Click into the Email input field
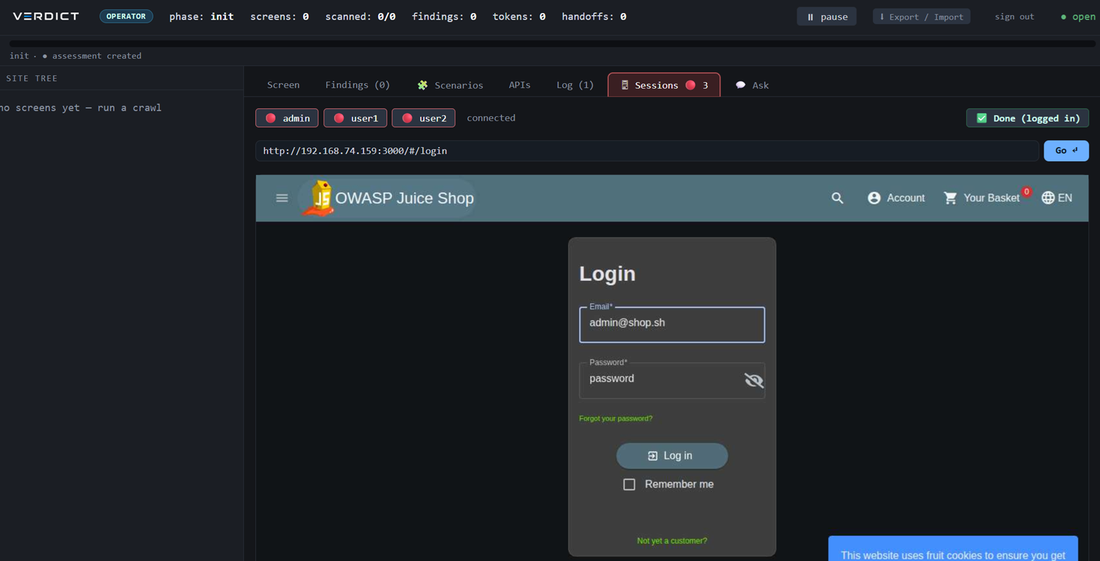The height and width of the screenshot is (561, 1100). (672, 325)
